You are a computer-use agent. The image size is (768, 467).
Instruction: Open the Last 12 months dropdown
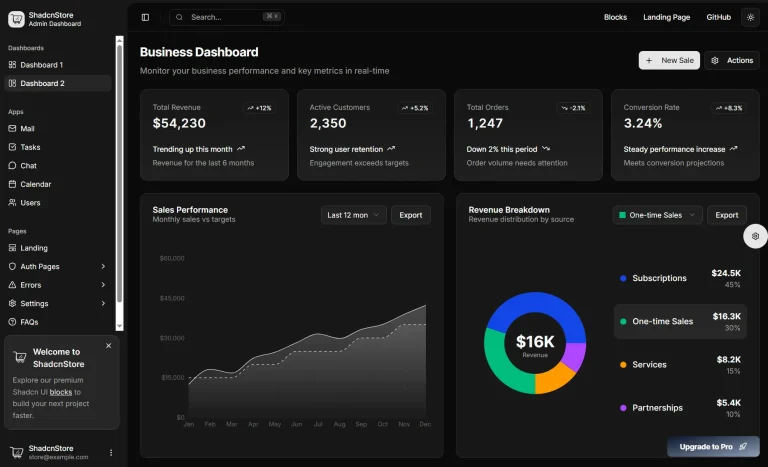[354, 215]
